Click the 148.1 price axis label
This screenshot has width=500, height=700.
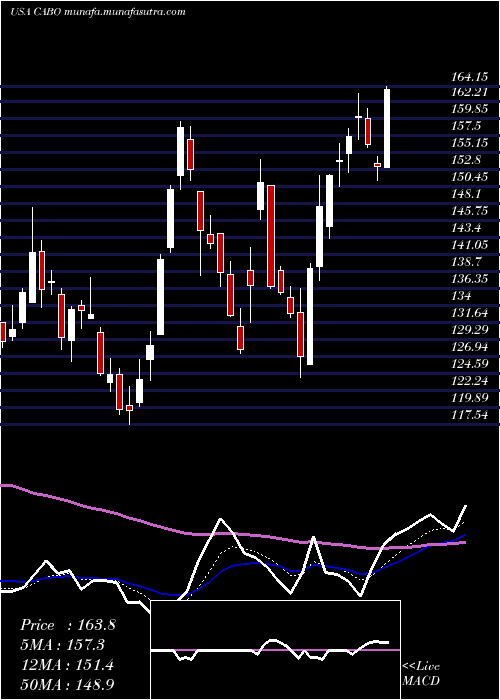tap(466, 194)
